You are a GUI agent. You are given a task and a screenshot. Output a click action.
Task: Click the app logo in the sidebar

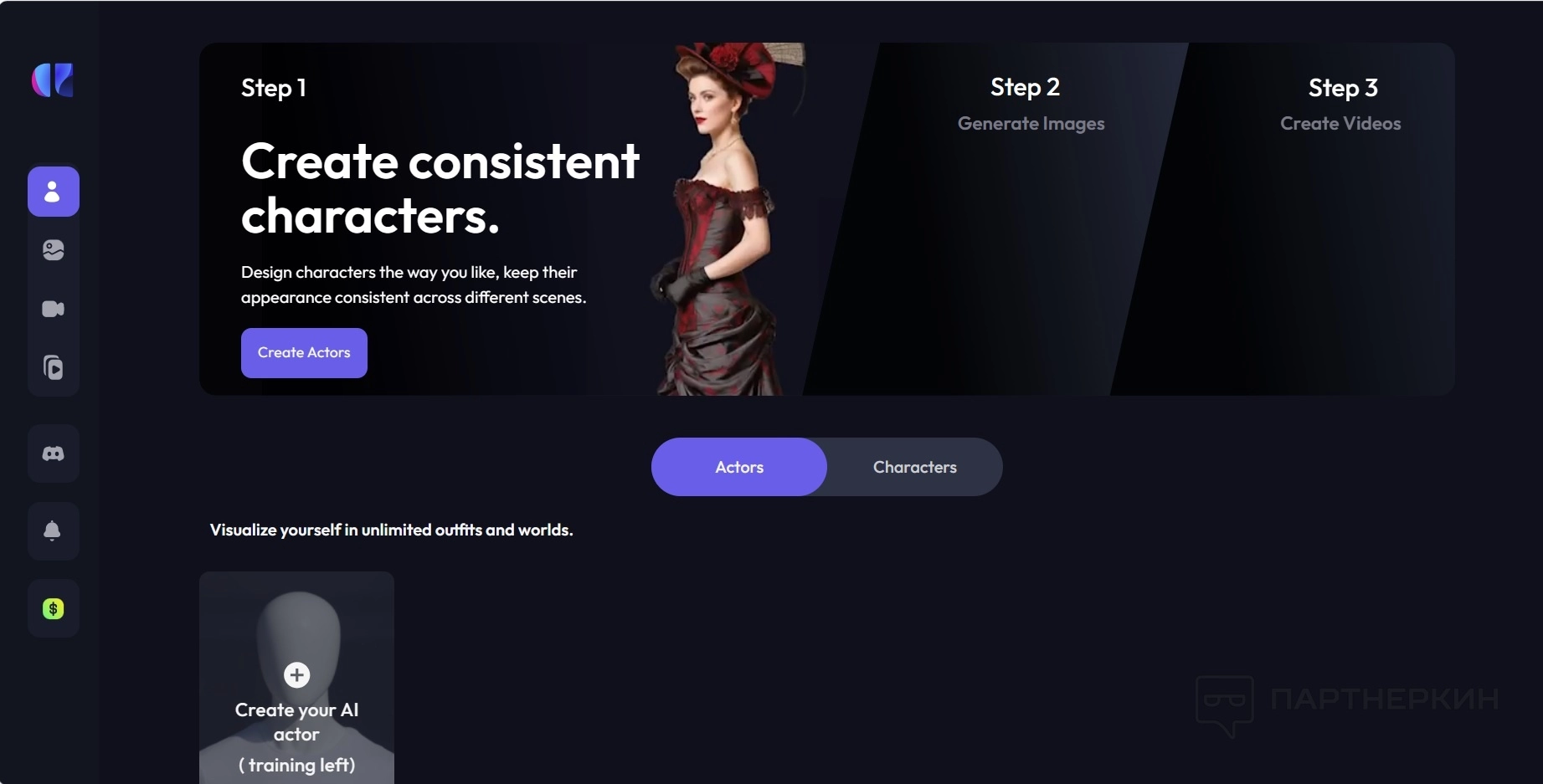click(x=53, y=80)
